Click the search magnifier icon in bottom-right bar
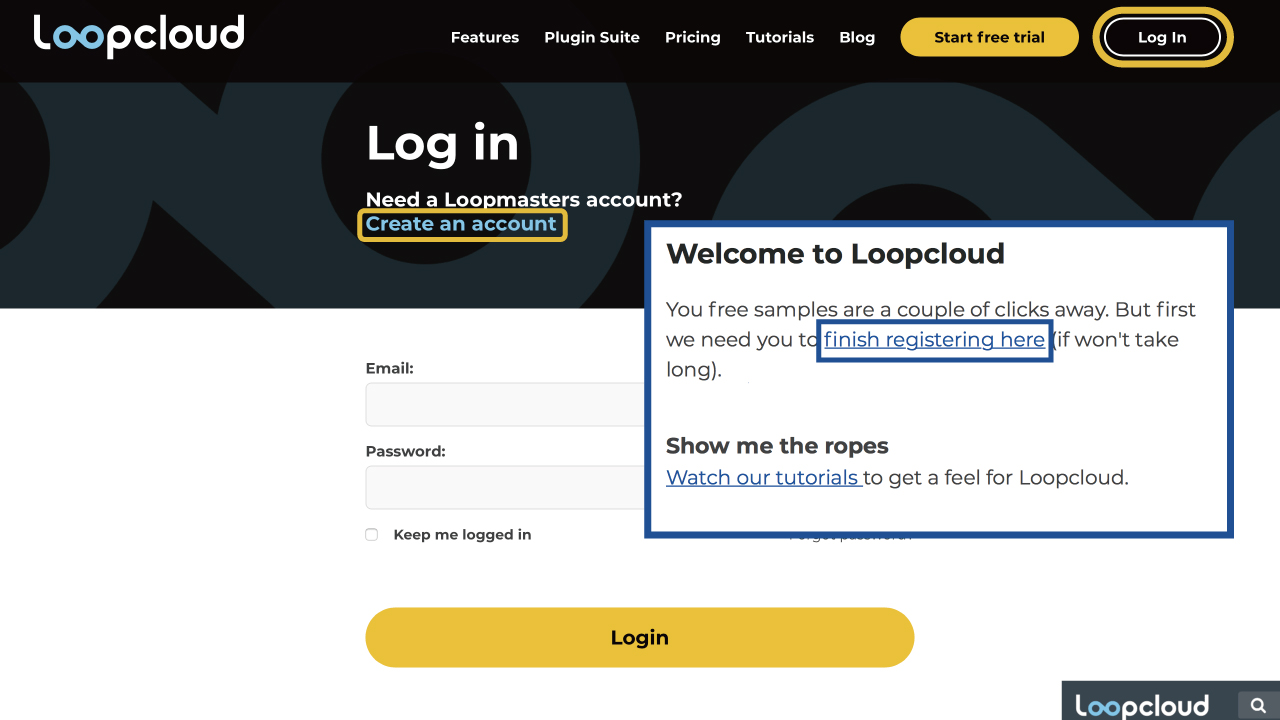The width and height of the screenshot is (1280, 720). point(1258,703)
